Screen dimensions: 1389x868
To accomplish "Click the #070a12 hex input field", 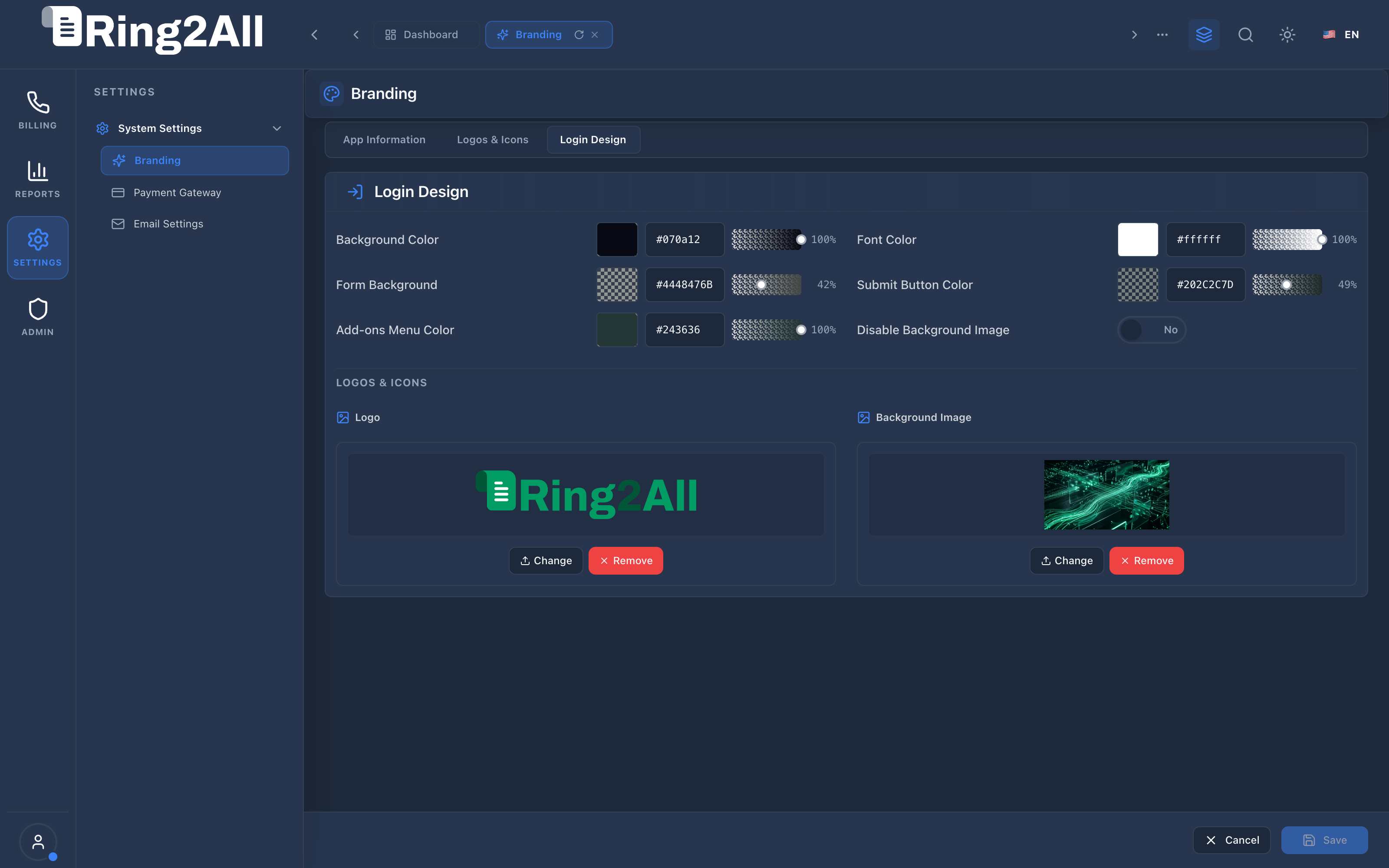I will pyautogui.click(x=685, y=240).
